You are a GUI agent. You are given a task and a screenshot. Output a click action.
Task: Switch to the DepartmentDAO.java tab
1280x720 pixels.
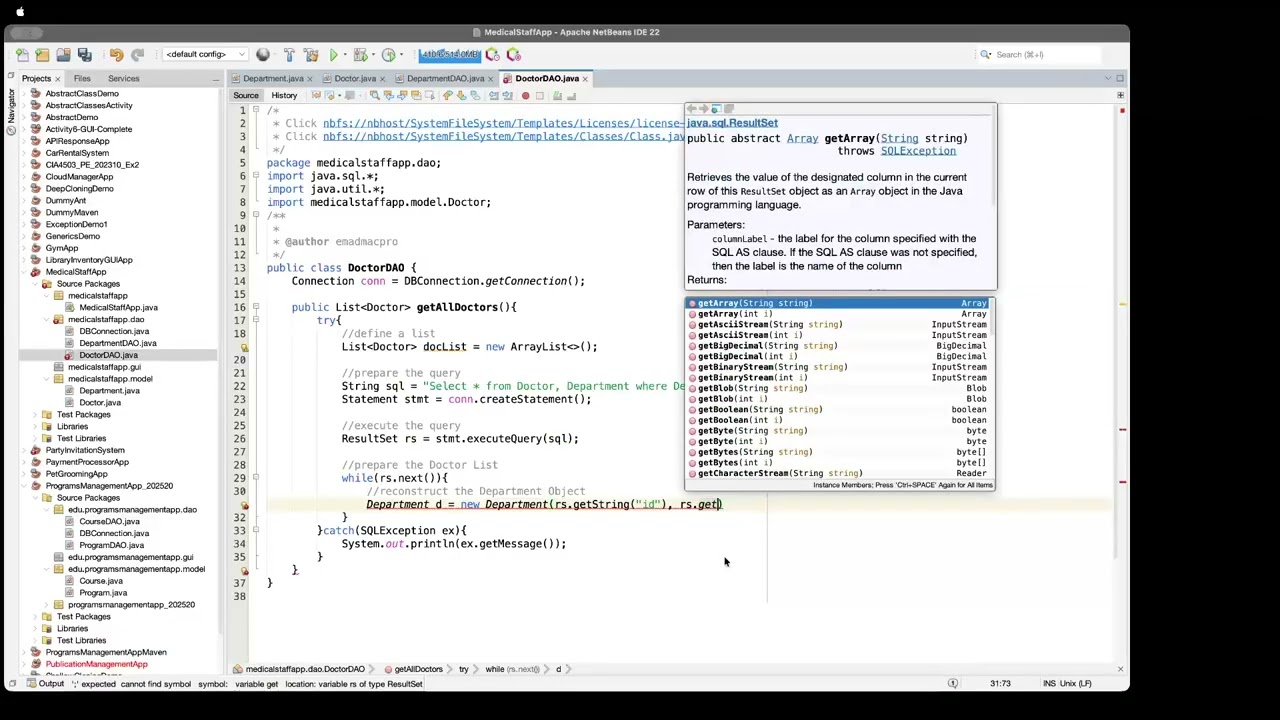point(445,78)
